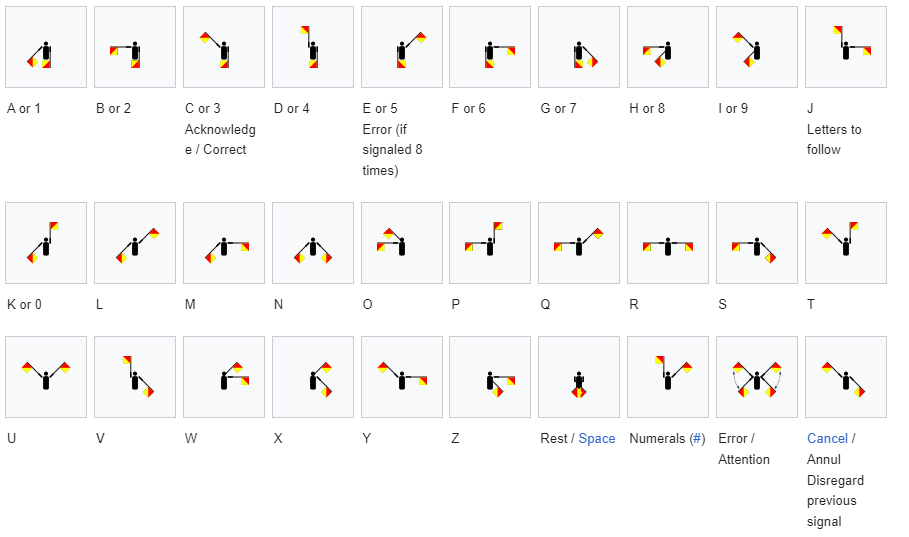Select the letter U flag image
This screenshot has width=909, height=537.
pos(46,377)
